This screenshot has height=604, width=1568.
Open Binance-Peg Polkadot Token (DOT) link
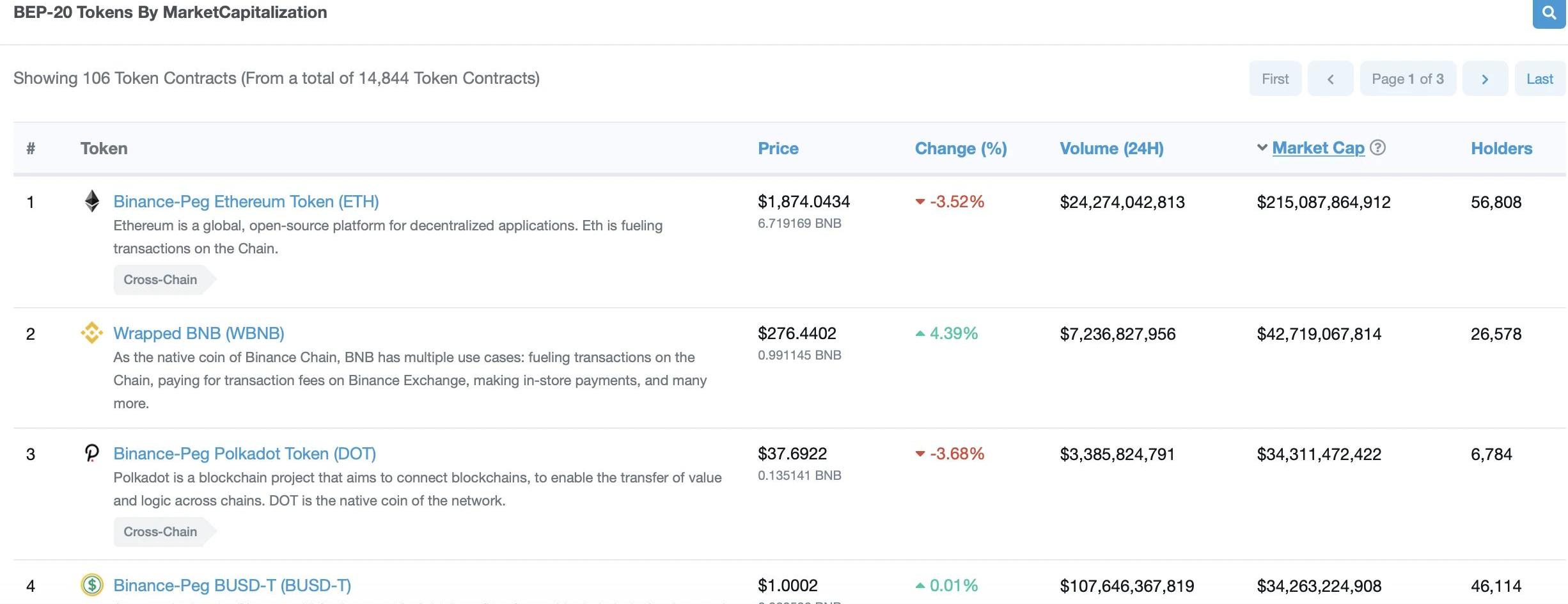[244, 454]
